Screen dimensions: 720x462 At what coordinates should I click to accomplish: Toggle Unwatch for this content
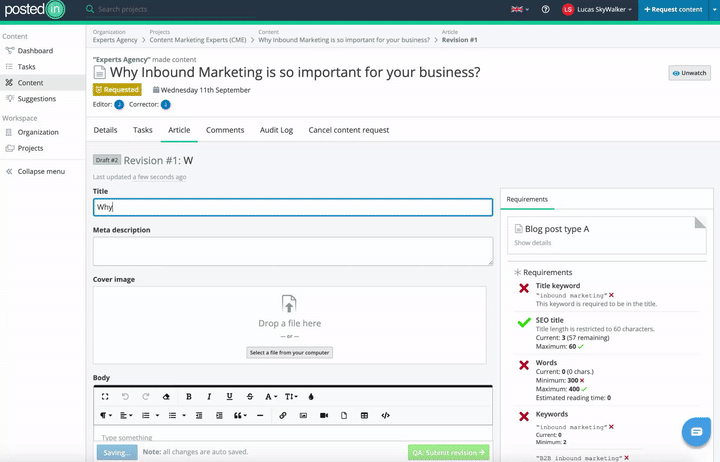coord(689,73)
